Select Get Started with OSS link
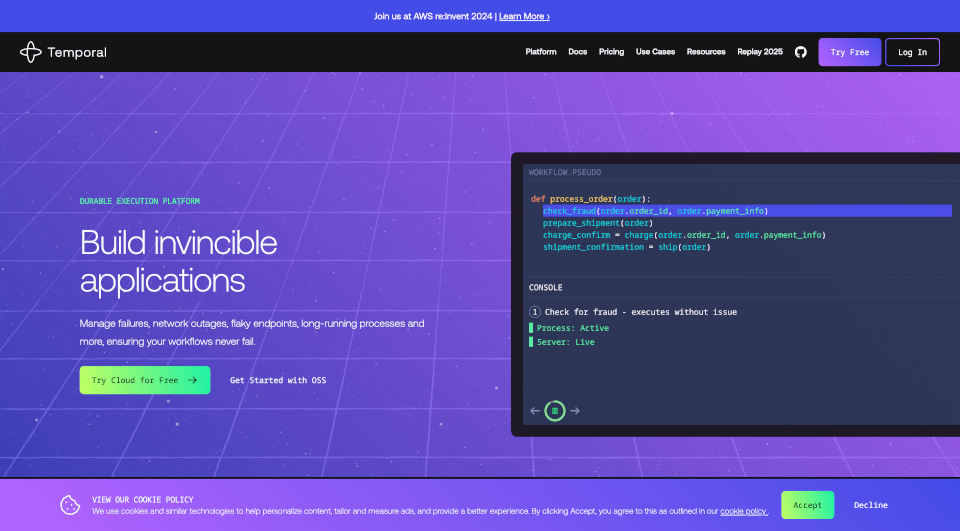This screenshot has height=531, width=960. coord(278,380)
